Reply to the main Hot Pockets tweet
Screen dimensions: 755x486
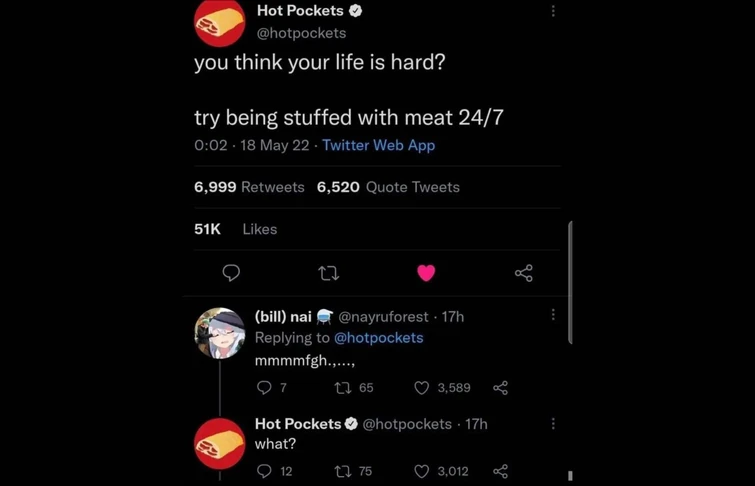(231, 273)
